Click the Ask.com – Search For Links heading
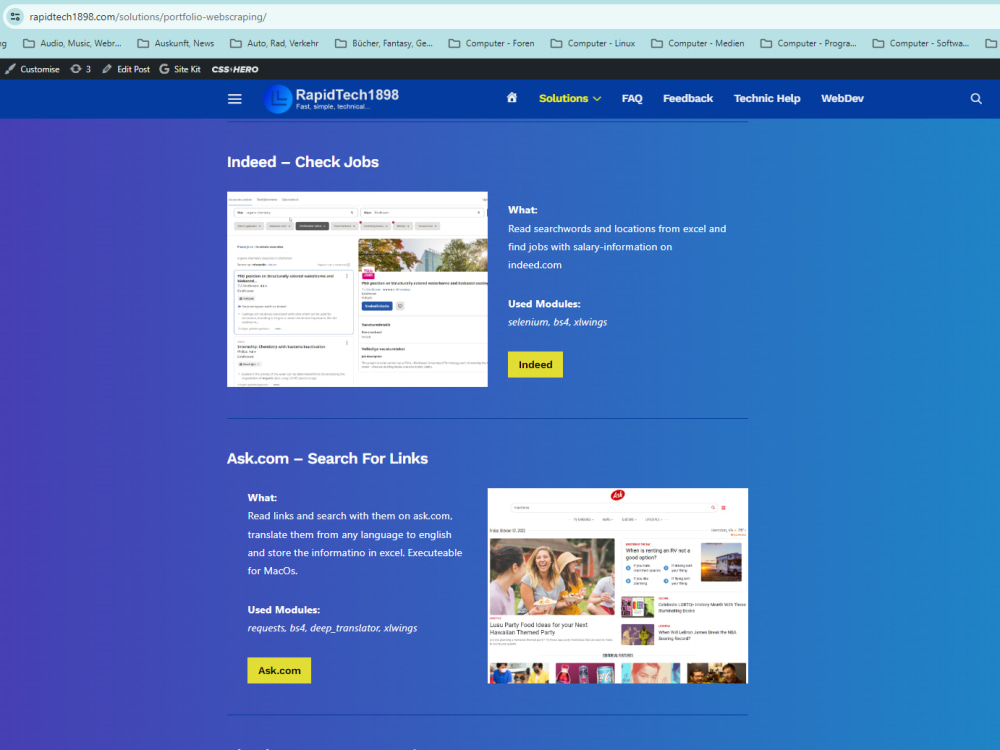 (327, 459)
